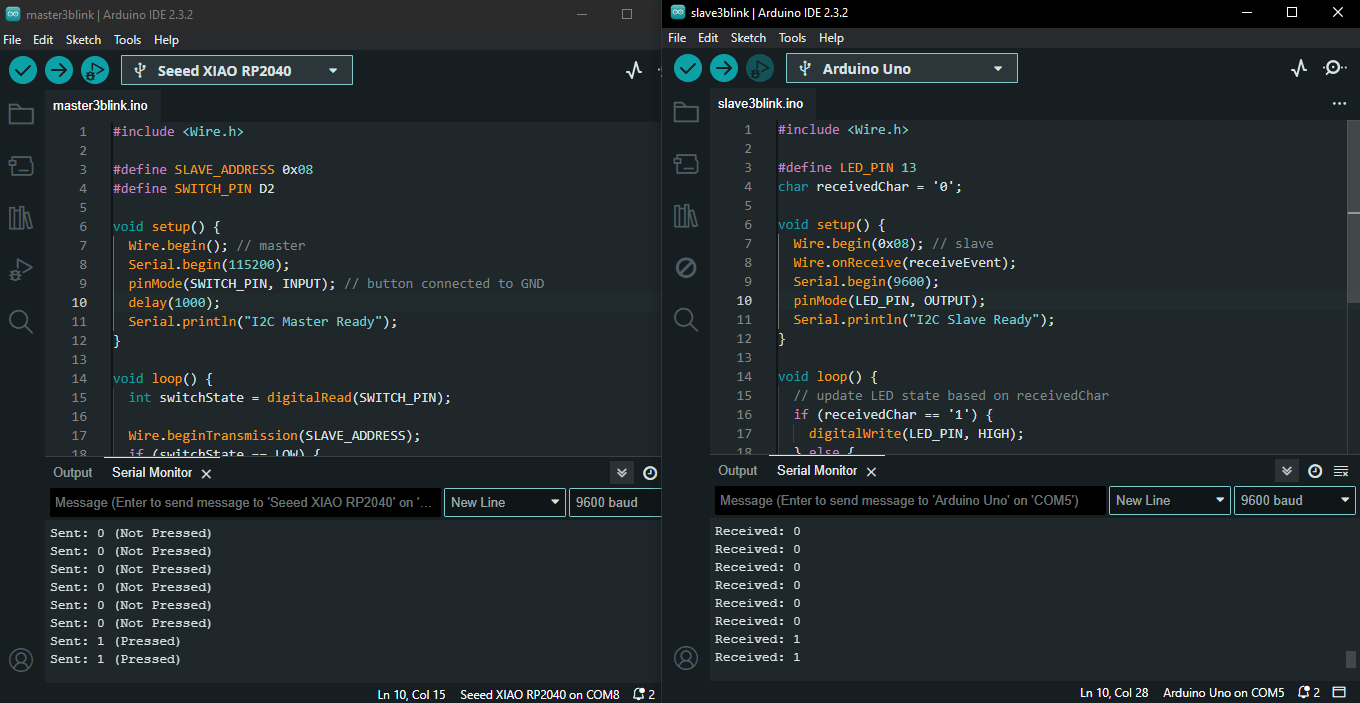Click 'Seeed XIAO RP2040 on COM8' in status bar
This screenshot has height=703, width=1360.
pos(540,694)
